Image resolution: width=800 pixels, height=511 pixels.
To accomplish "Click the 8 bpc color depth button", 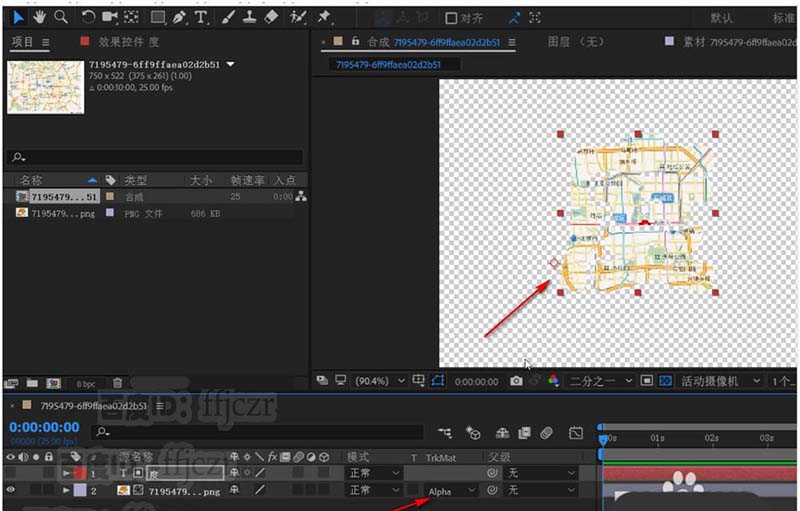I will 84,382.
